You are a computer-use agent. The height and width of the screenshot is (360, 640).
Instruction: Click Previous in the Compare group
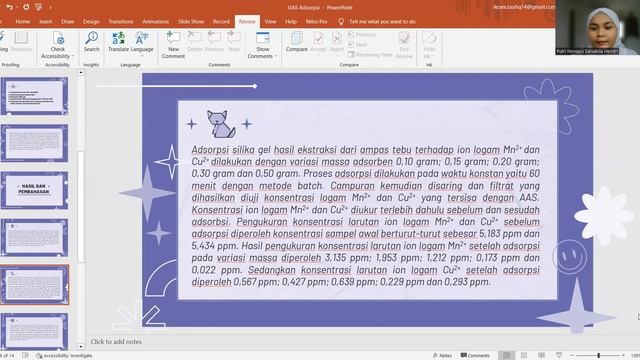point(362,35)
